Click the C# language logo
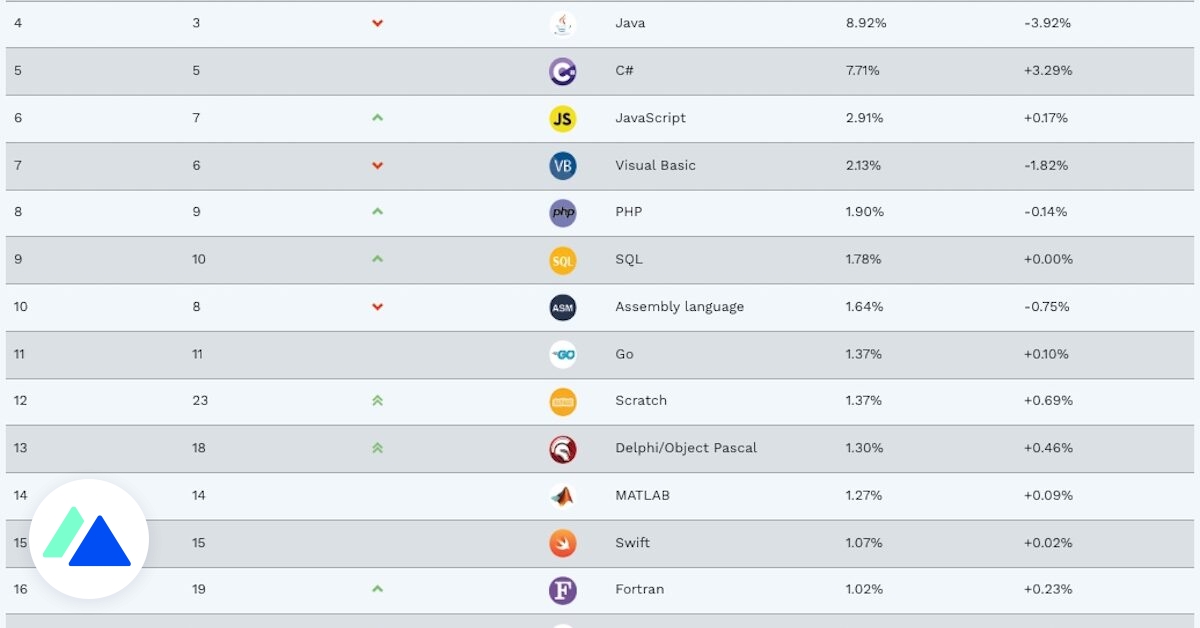Viewport: 1200px width, 628px height. coord(563,71)
